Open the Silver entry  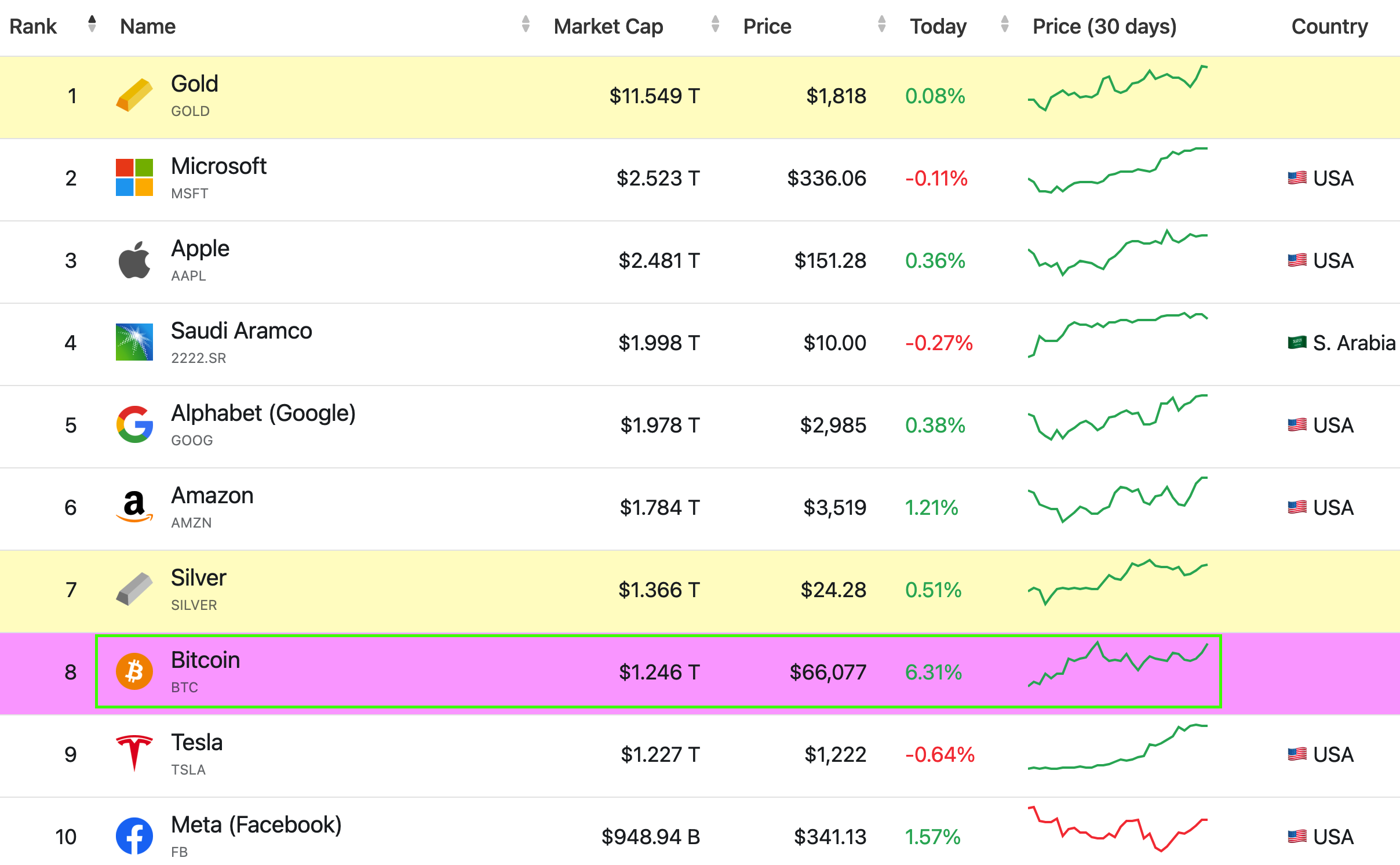[198, 577]
